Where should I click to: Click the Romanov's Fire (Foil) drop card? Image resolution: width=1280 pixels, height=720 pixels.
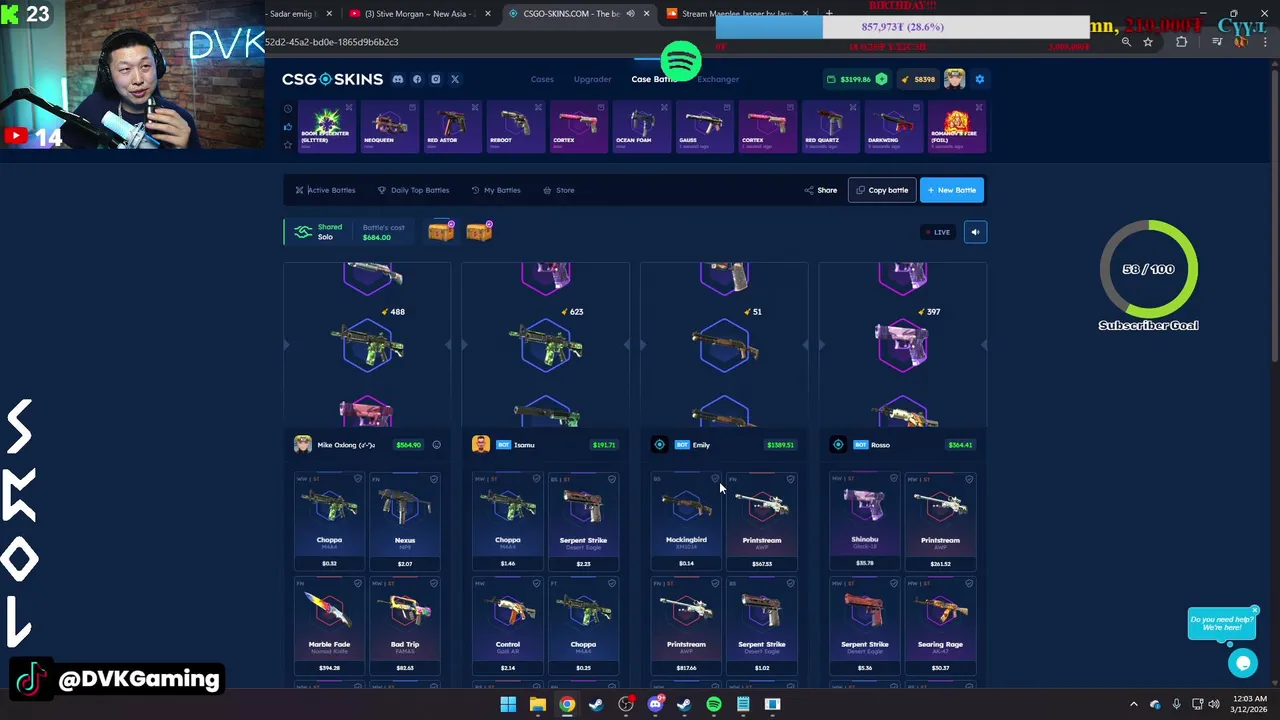click(957, 127)
